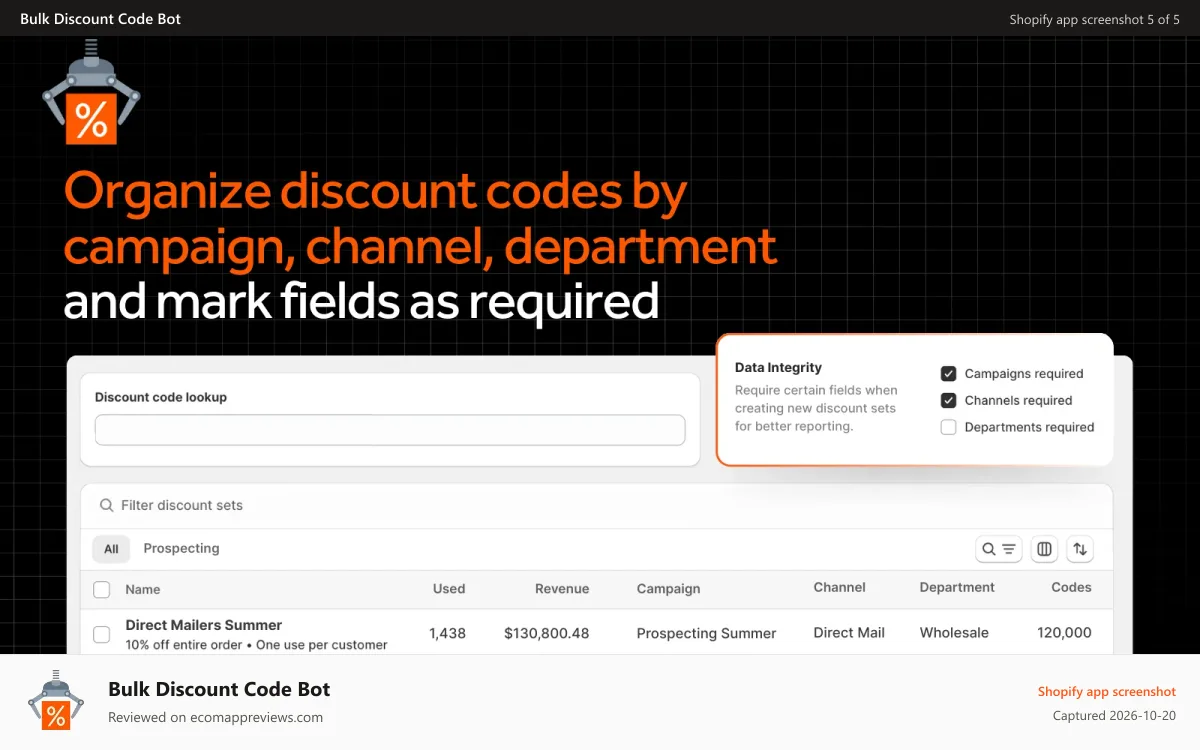Click the Codes column header
The height and width of the screenshot is (750, 1200).
click(1071, 587)
